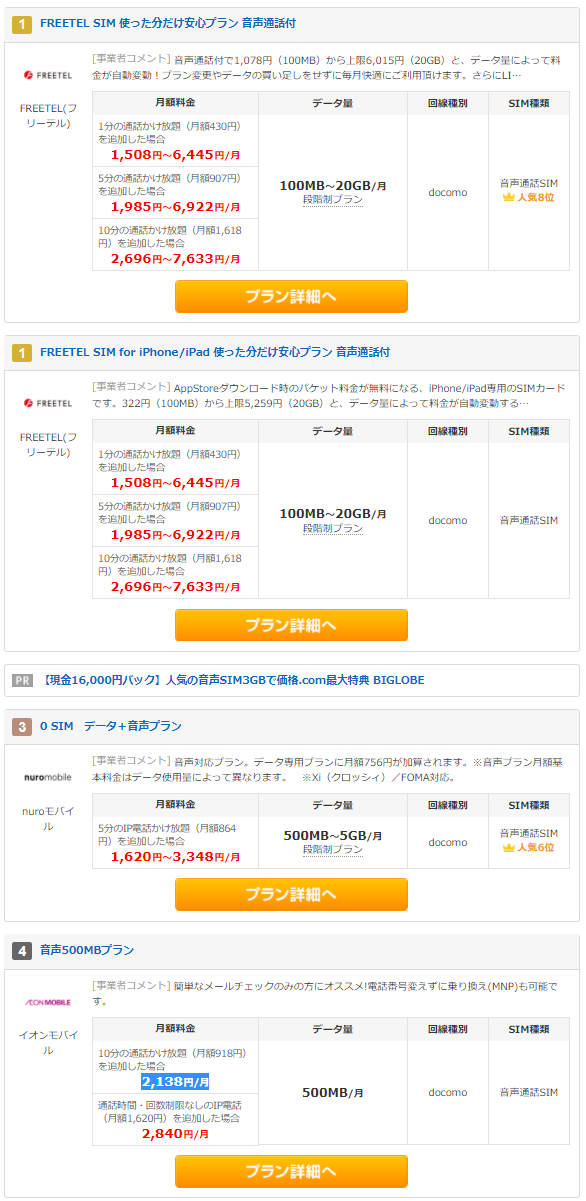Click rank number 3 badge for 0 SIM

(x=22, y=726)
